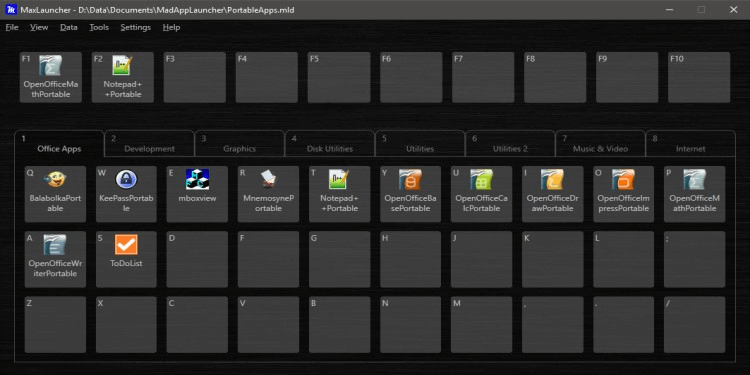Switch to the Development tab

coord(149,143)
